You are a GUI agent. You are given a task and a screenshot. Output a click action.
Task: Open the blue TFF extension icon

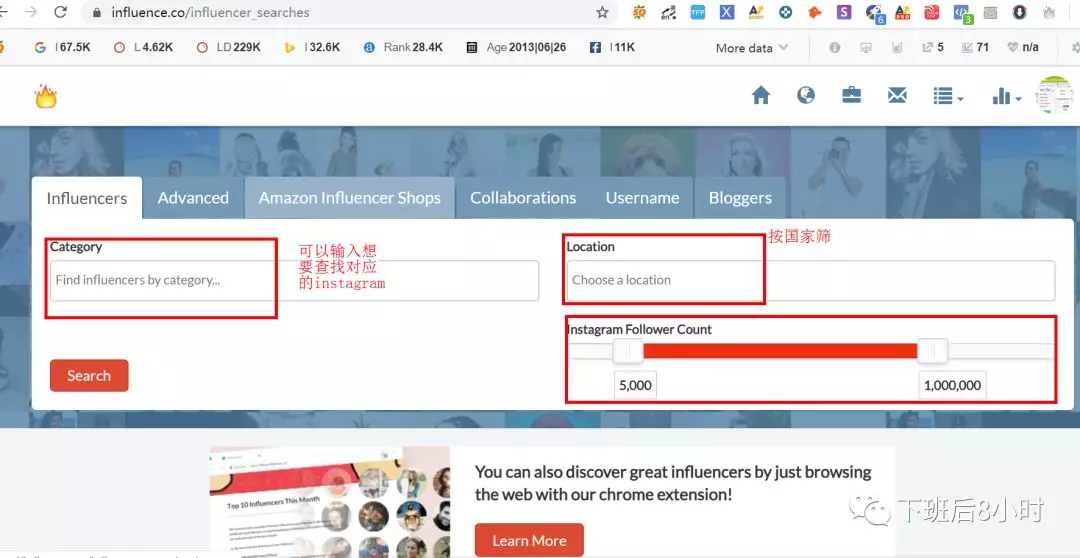[698, 12]
